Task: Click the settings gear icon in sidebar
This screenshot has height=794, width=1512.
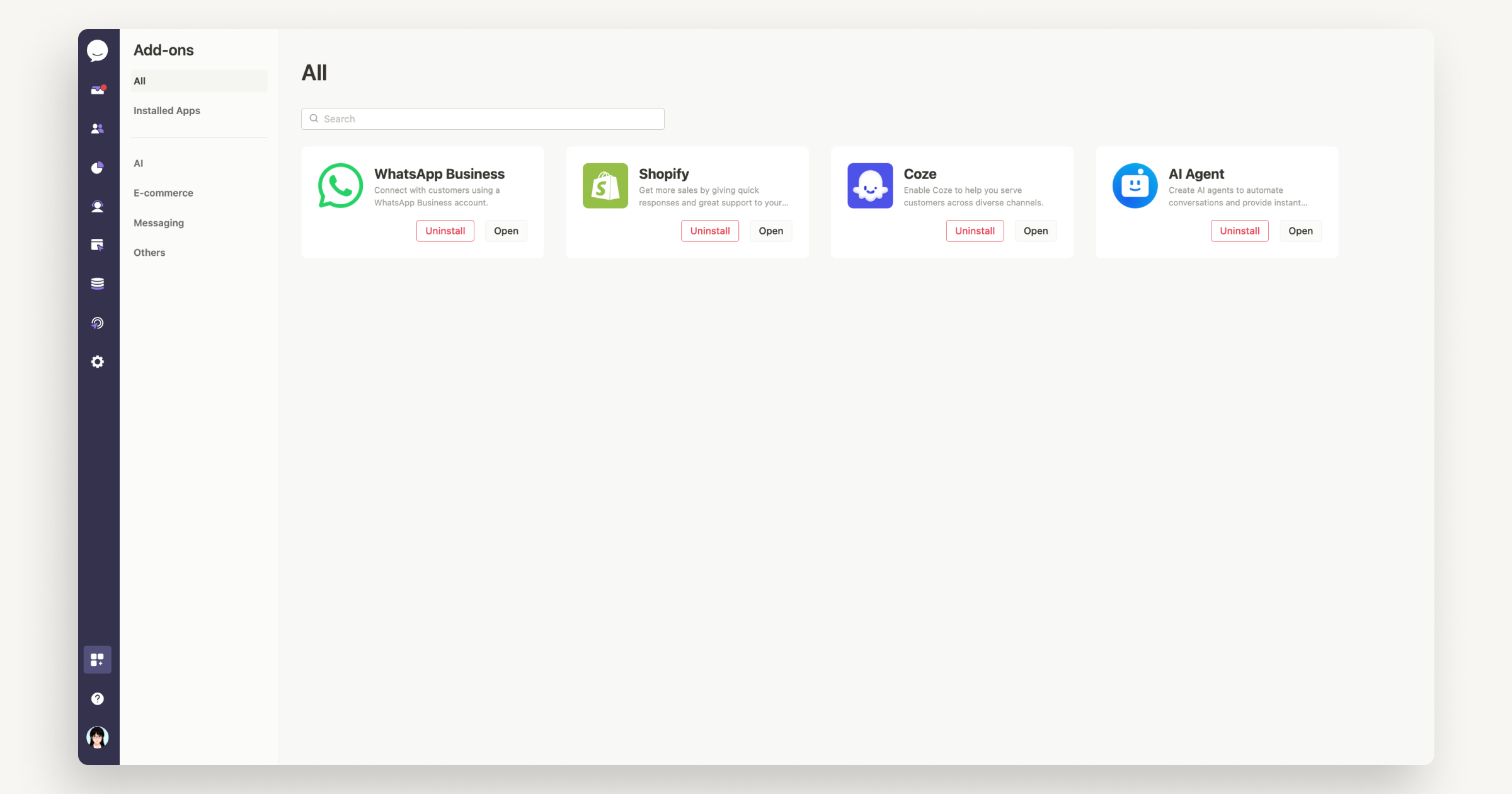Action: tap(97, 361)
